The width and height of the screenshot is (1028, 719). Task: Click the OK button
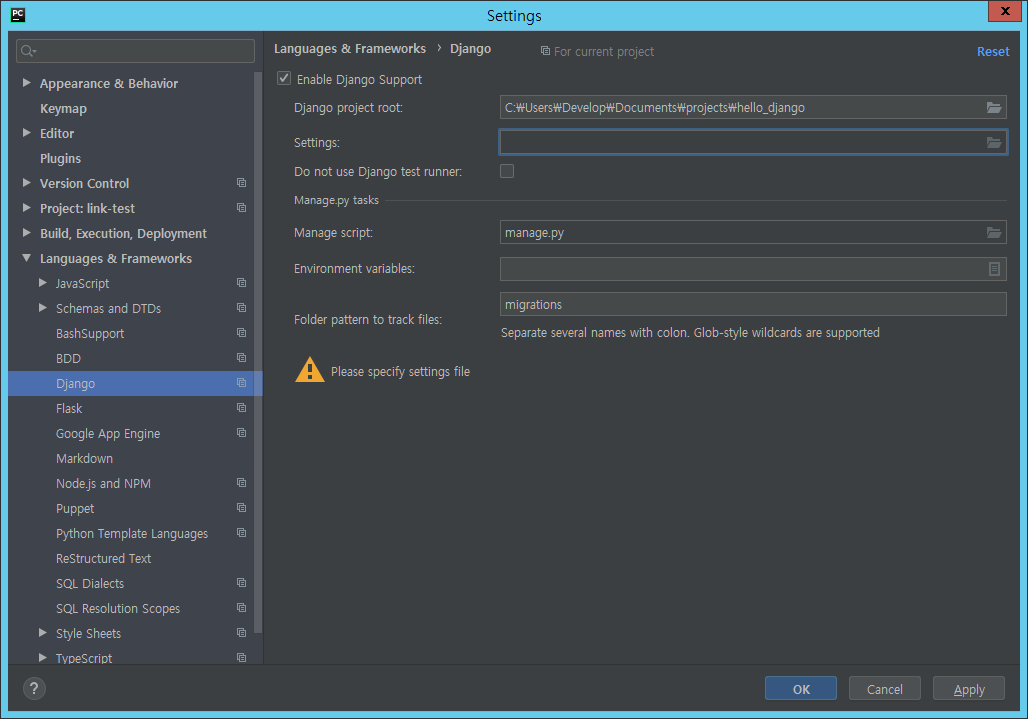[x=801, y=689]
